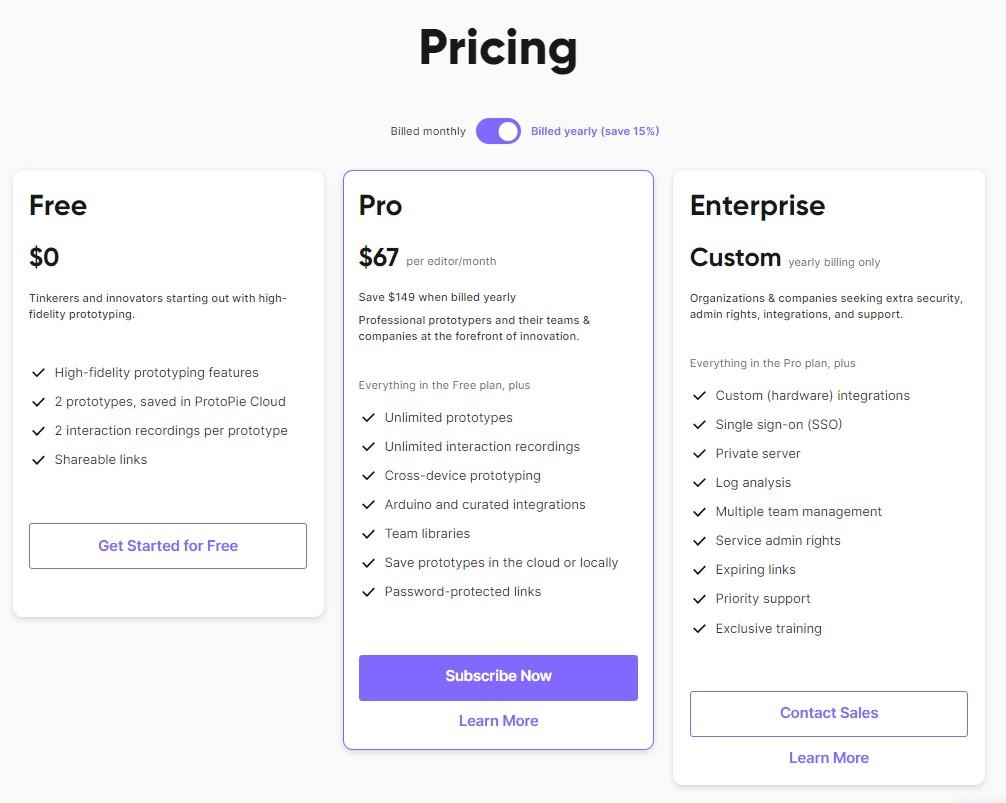Click checkmark beside Private server
This screenshot has height=803, width=1006.
(x=699, y=454)
